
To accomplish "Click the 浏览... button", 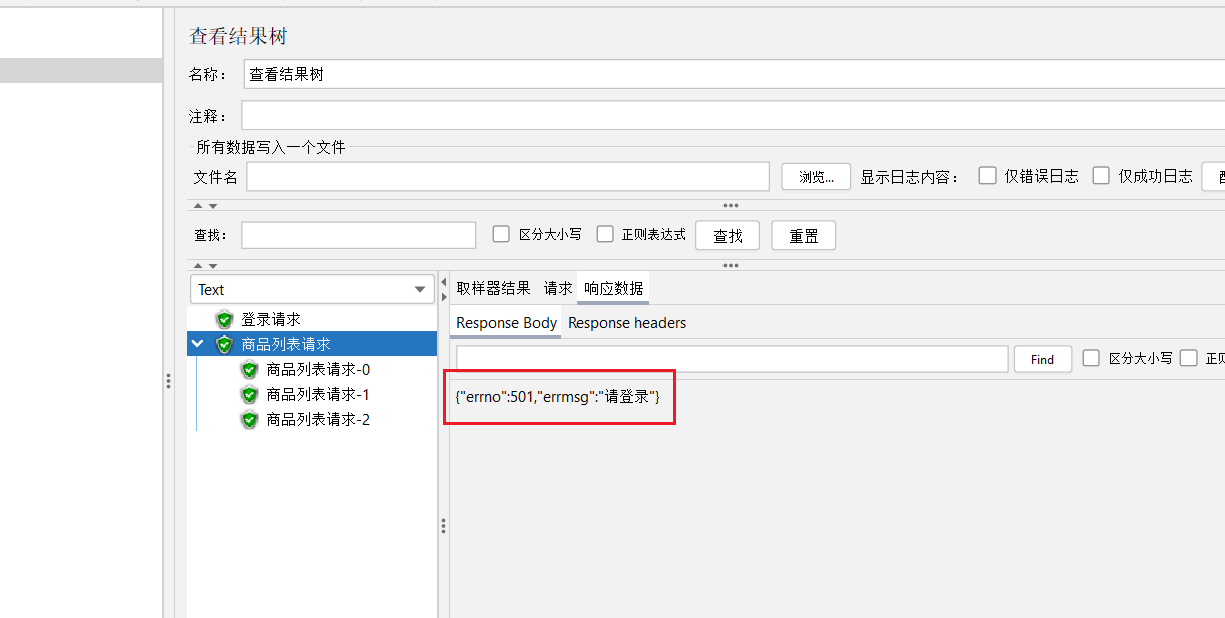I will (815, 177).
